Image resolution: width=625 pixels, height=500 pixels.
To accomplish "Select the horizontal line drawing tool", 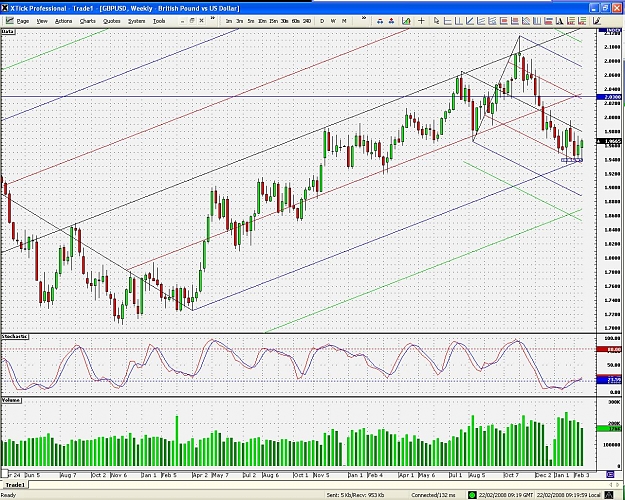I will (448, 21).
